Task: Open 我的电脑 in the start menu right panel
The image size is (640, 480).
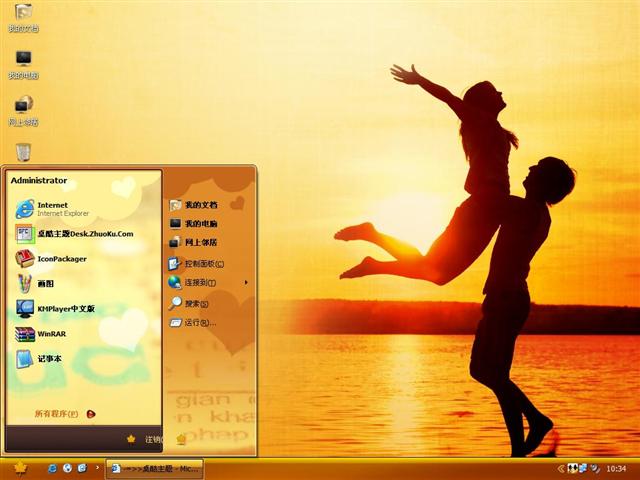Action: [193, 224]
